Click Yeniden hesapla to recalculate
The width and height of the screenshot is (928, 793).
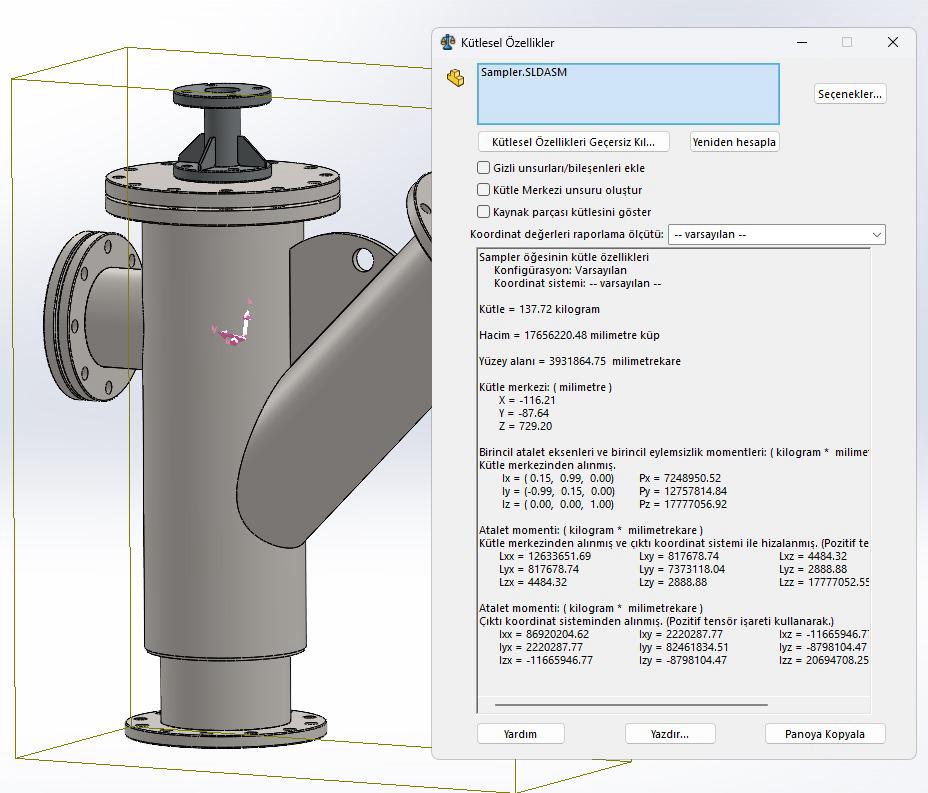tap(734, 142)
